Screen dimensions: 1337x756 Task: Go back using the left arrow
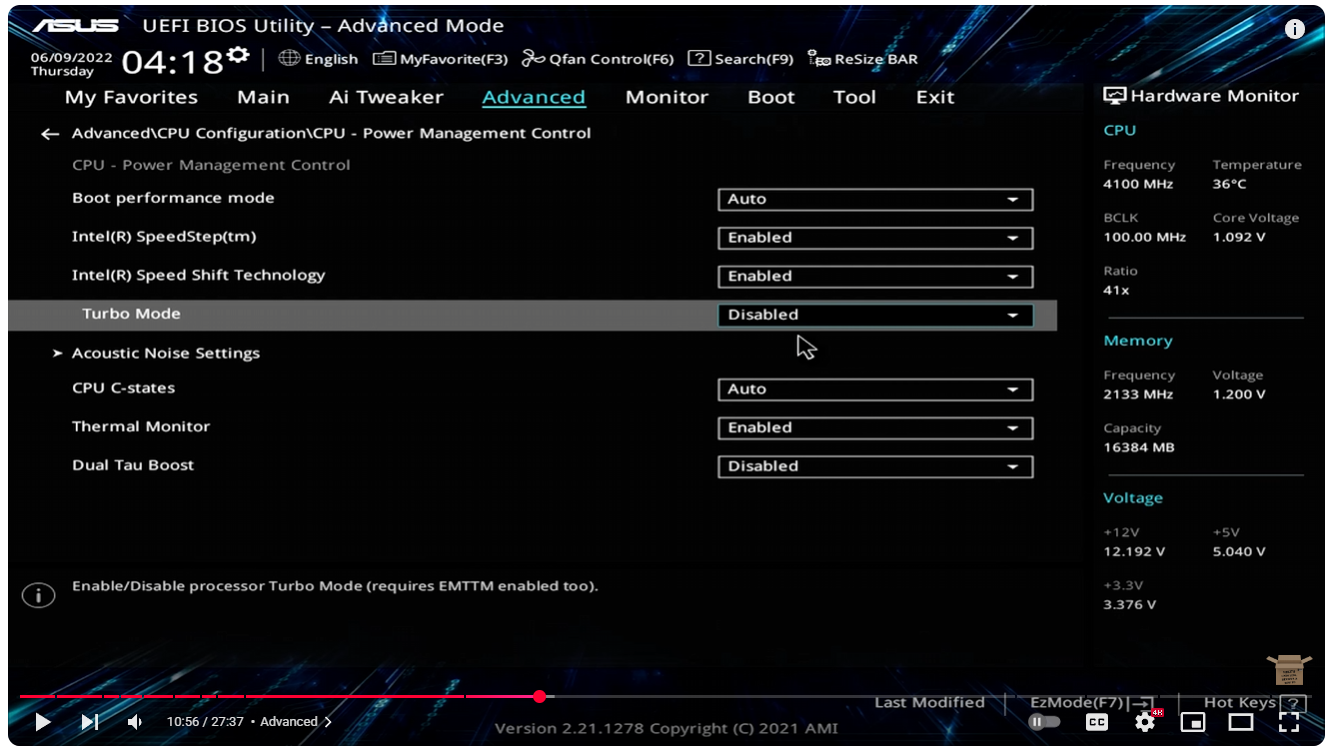point(50,134)
